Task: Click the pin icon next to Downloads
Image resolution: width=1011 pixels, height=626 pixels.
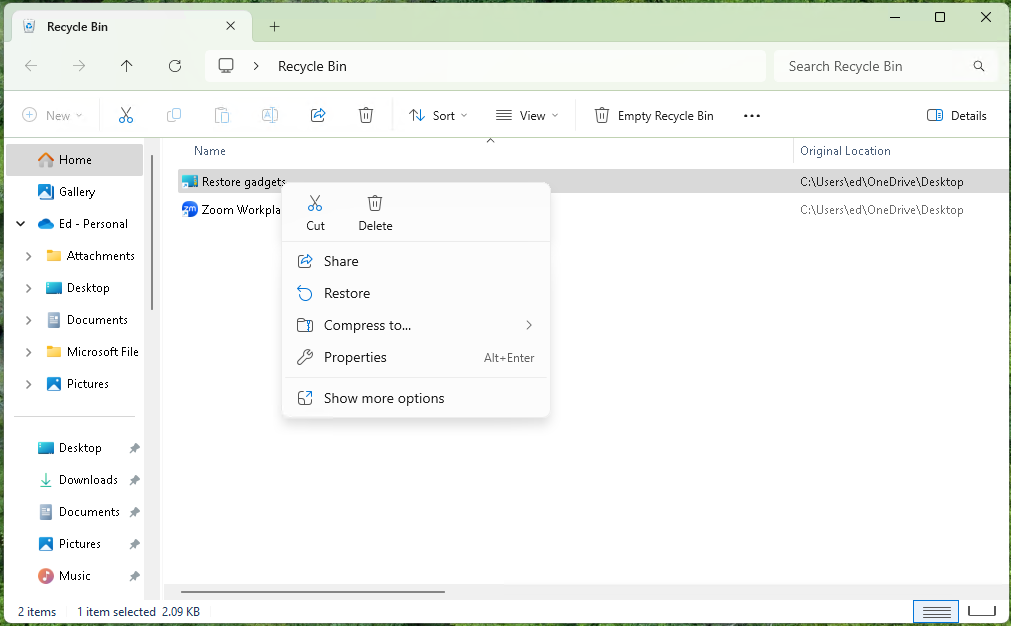Action: click(x=134, y=480)
